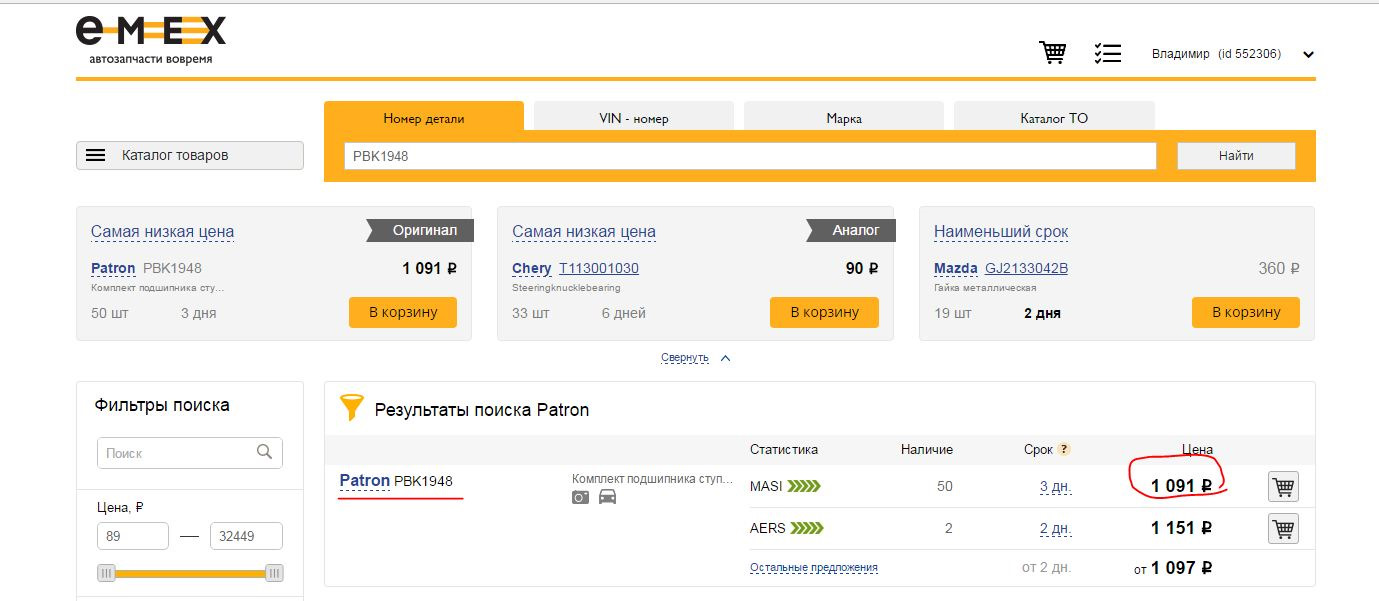Switch to the VIN - номер tab

click(x=633, y=118)
